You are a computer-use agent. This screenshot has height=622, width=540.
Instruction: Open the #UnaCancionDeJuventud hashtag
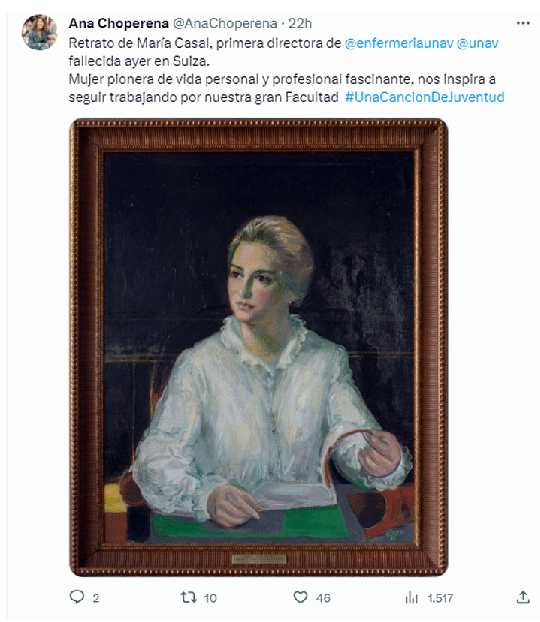(x=425, y=97)
